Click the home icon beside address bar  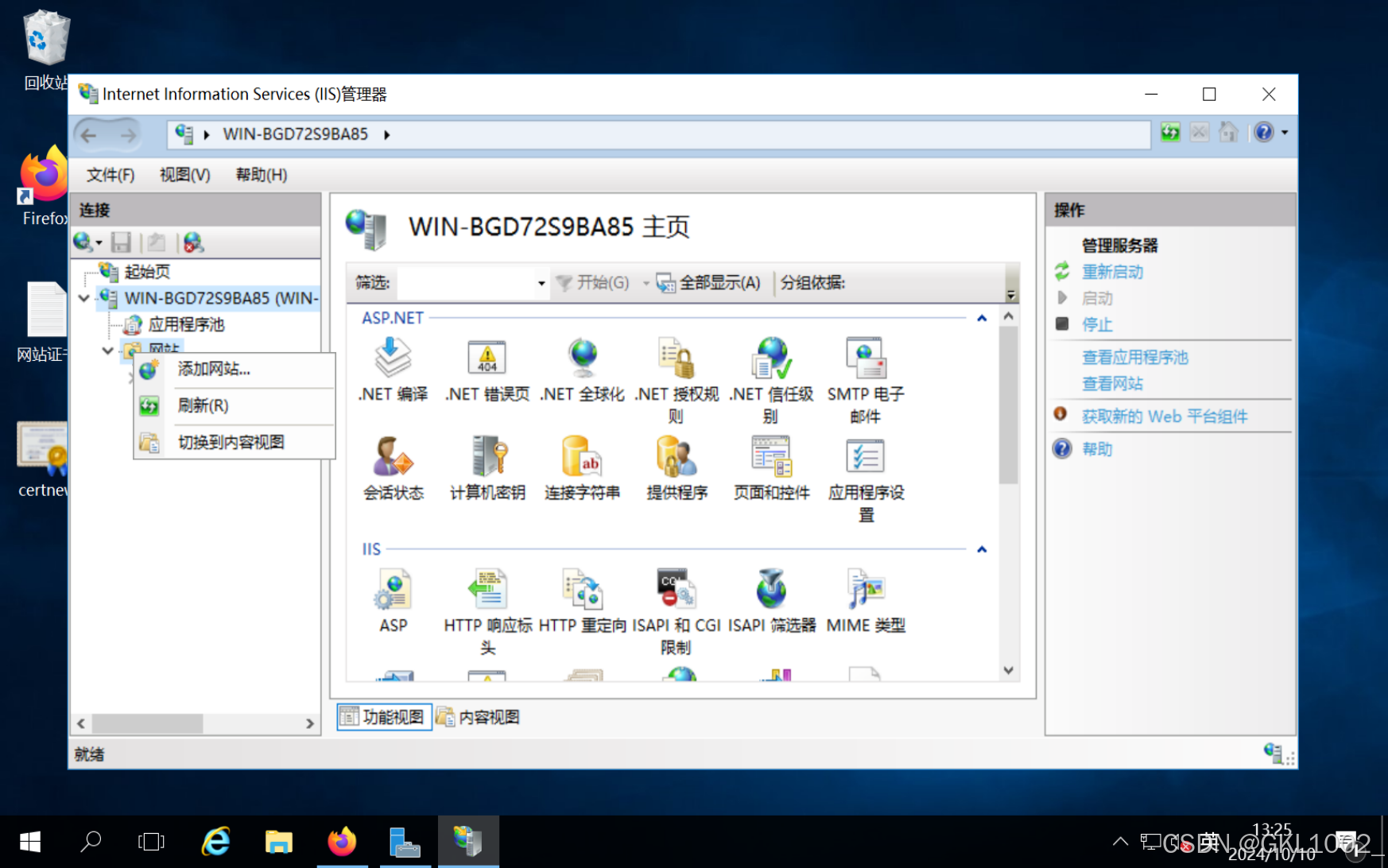(x=1229, y=132)
